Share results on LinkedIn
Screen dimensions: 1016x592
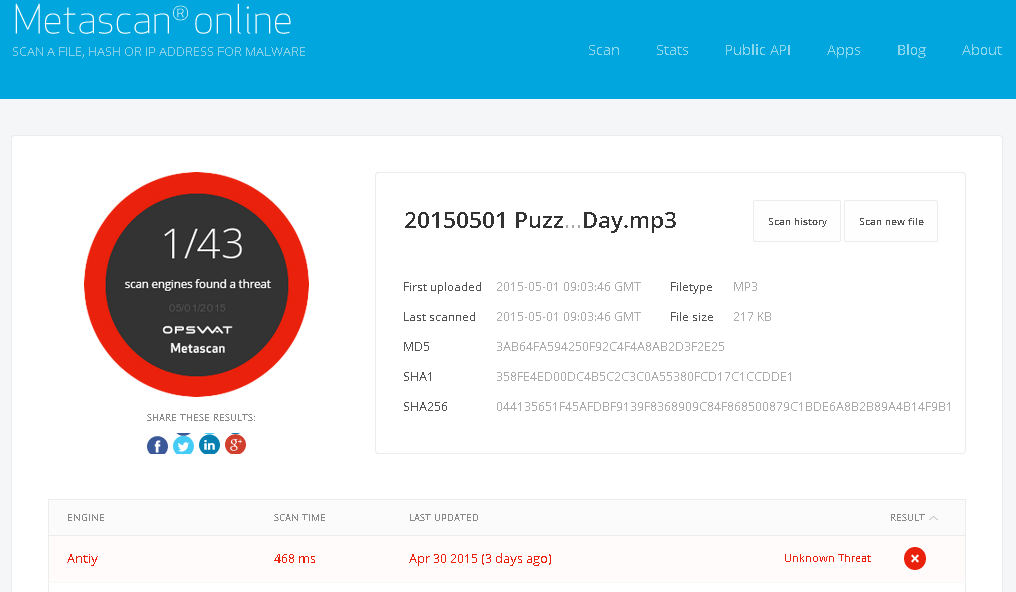click(209, 444)
